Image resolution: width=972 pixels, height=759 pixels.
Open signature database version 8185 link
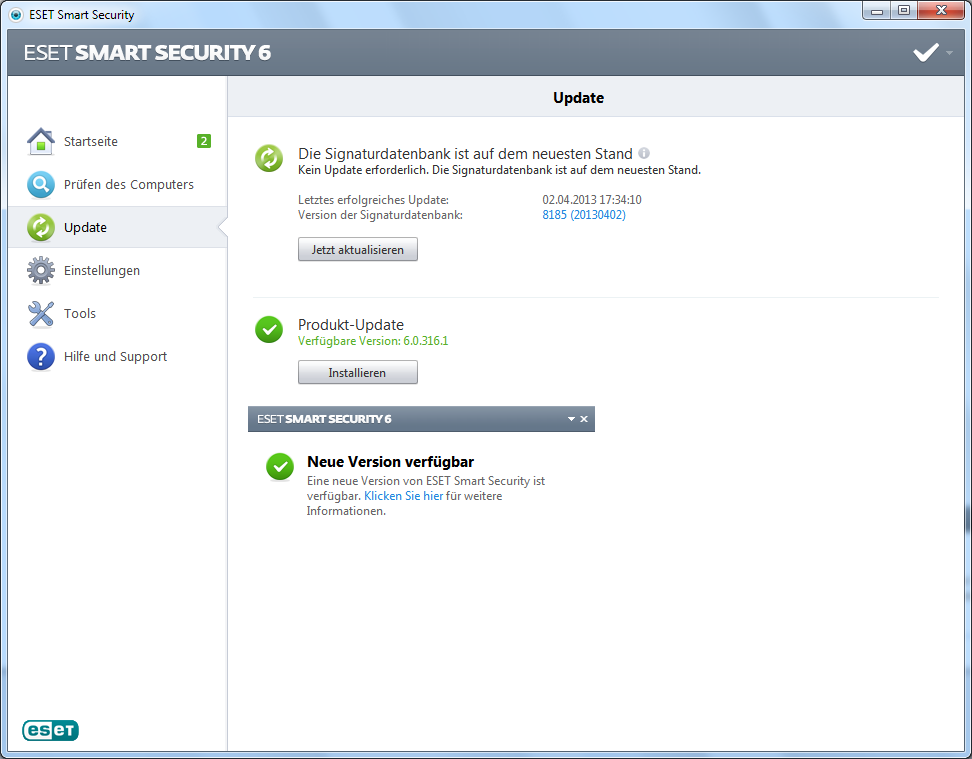pos(584,215)
